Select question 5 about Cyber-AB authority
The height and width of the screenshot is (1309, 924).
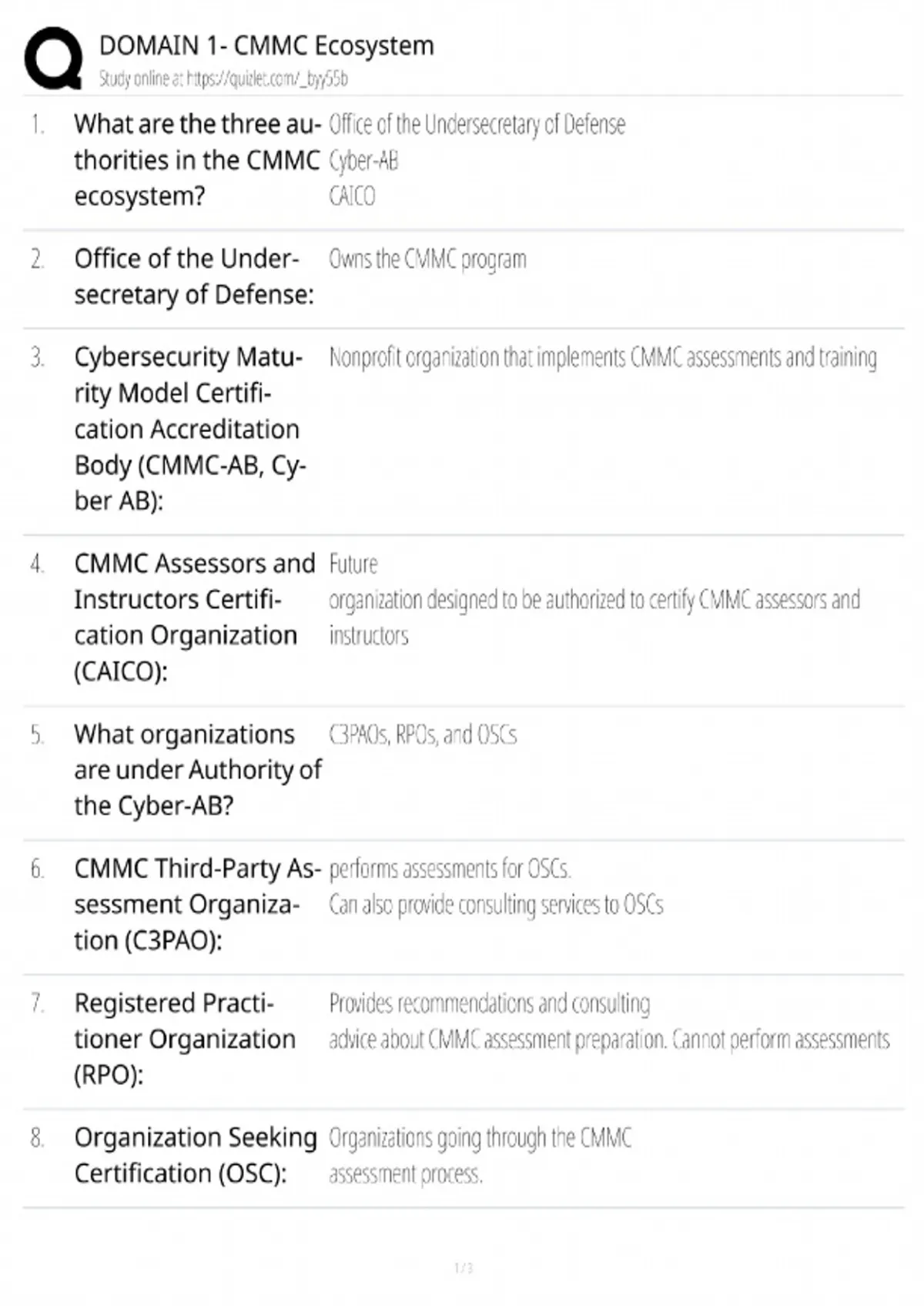[197, 770]
